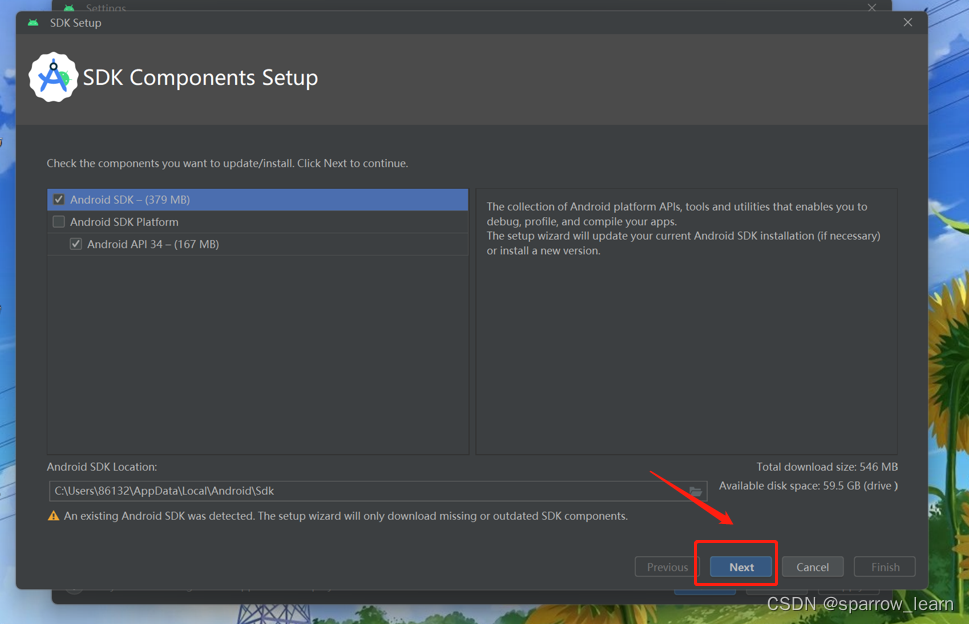Click the Previous button
The image size is (969, 624).
667,567
